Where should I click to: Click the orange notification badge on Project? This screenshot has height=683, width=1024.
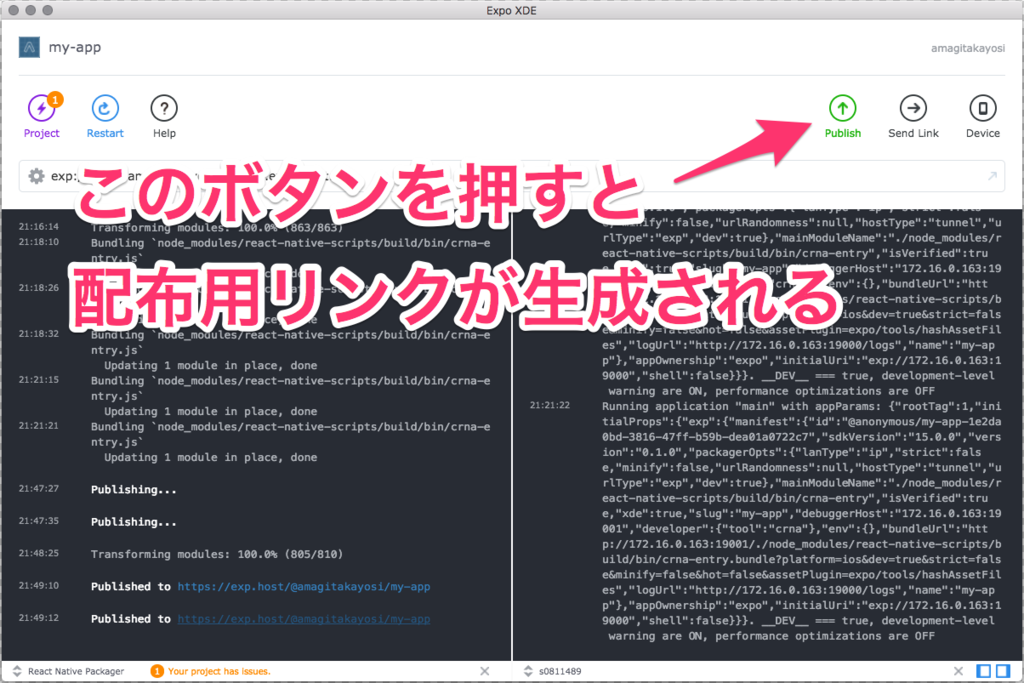coord(55,99)
